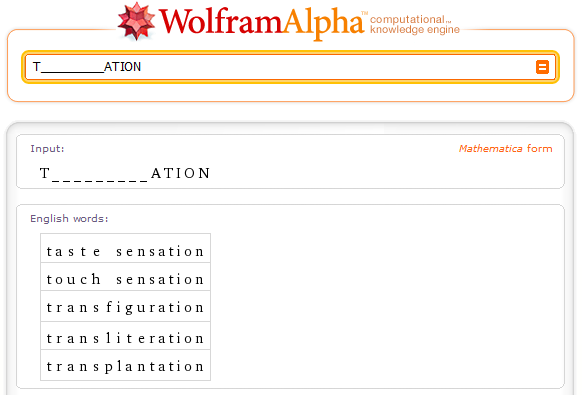Open the Mathematica form link
The height and width of the screenshot is (395, 582).
click(x=506, y=148)
